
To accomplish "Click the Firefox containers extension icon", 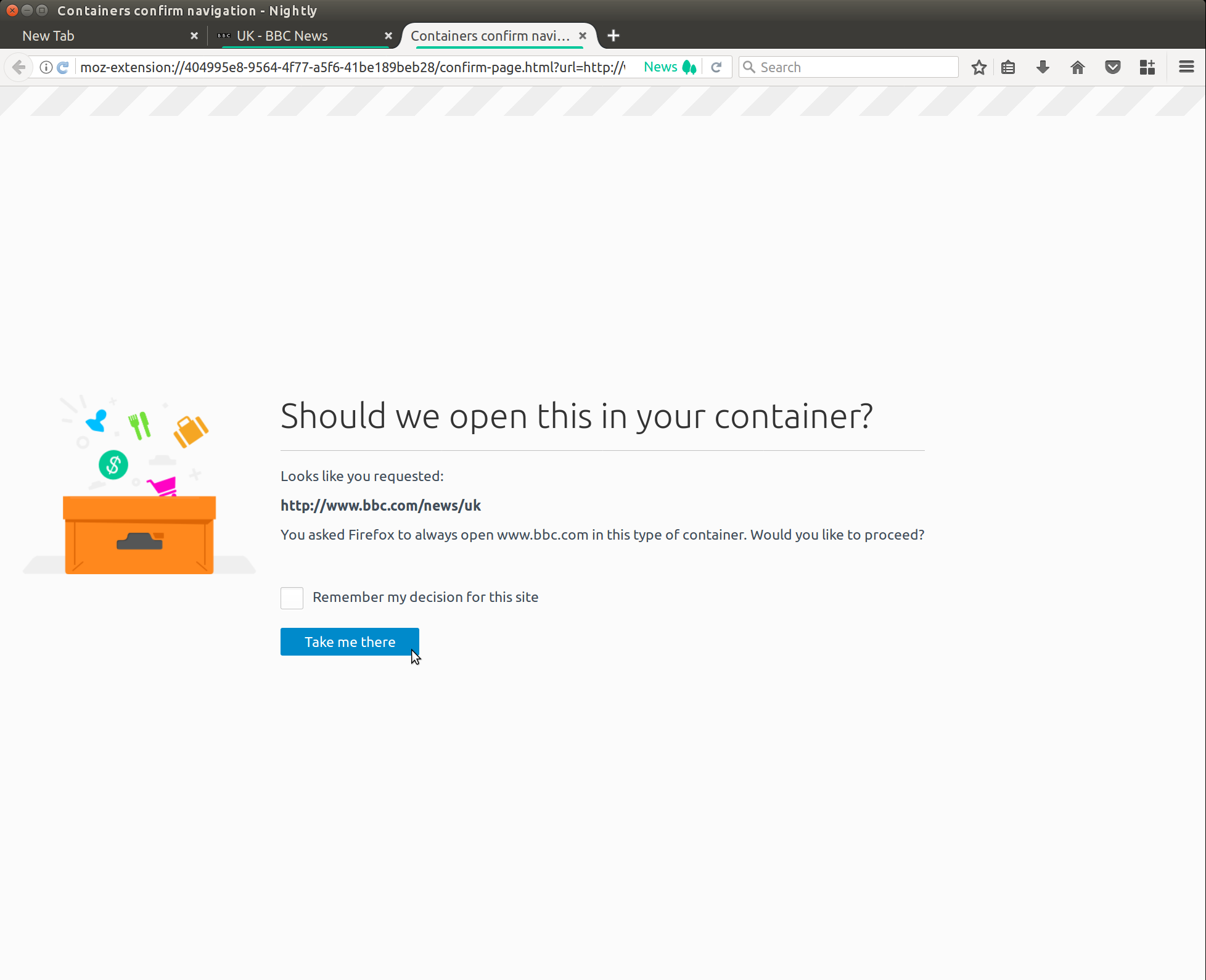I will (x=1147, y=66).
